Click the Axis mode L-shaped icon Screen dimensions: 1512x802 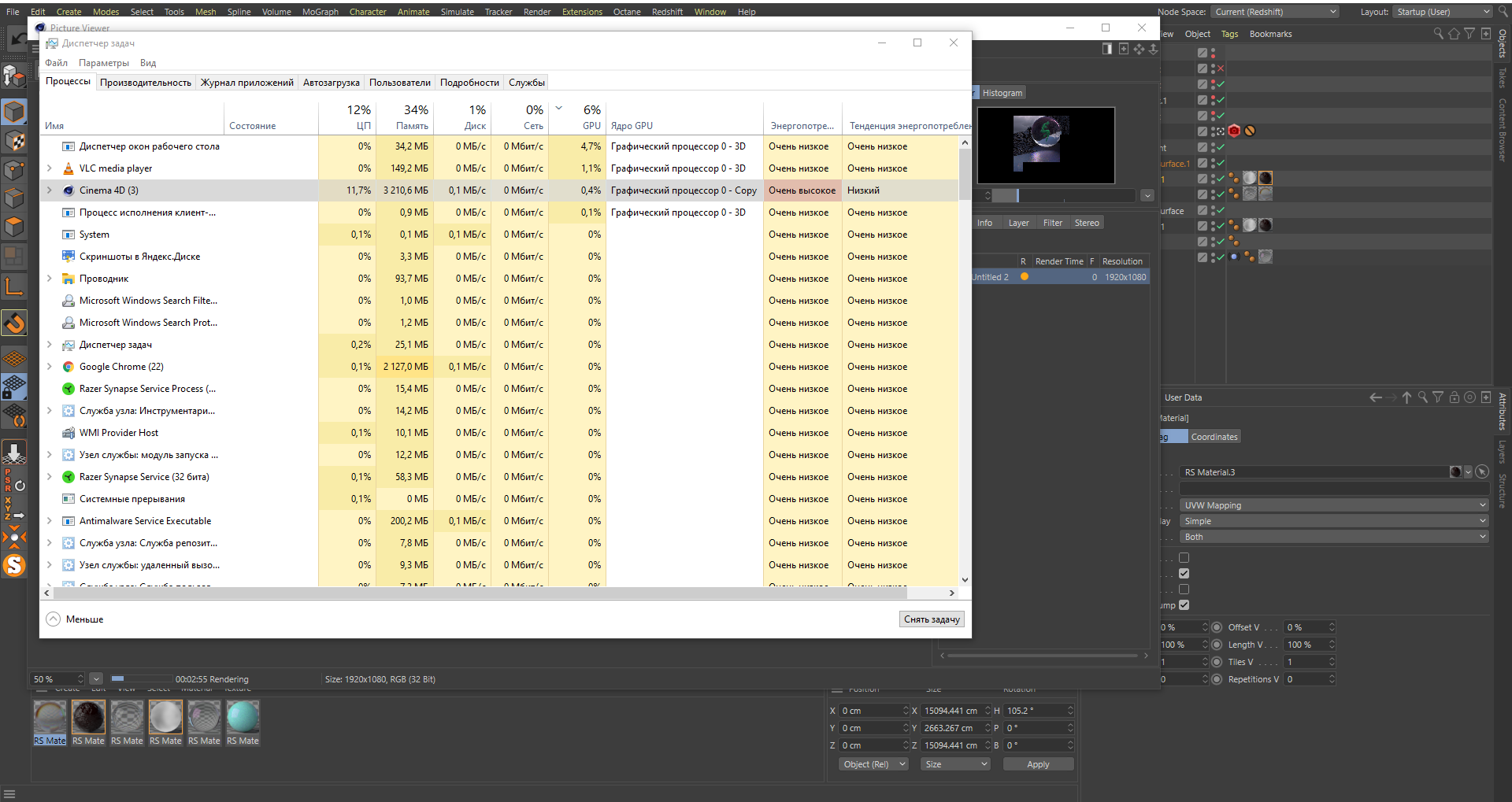pos(14,286)
